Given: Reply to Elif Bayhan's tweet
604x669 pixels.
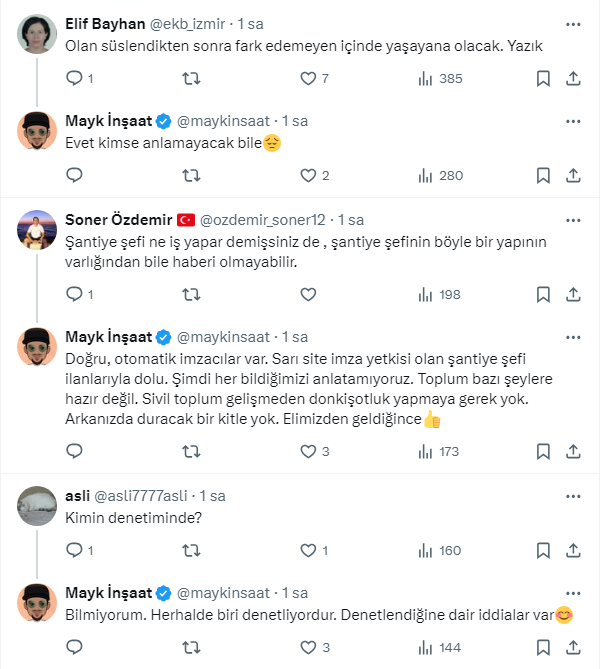Looking at the screenshot, I should [x=74, y=78].
